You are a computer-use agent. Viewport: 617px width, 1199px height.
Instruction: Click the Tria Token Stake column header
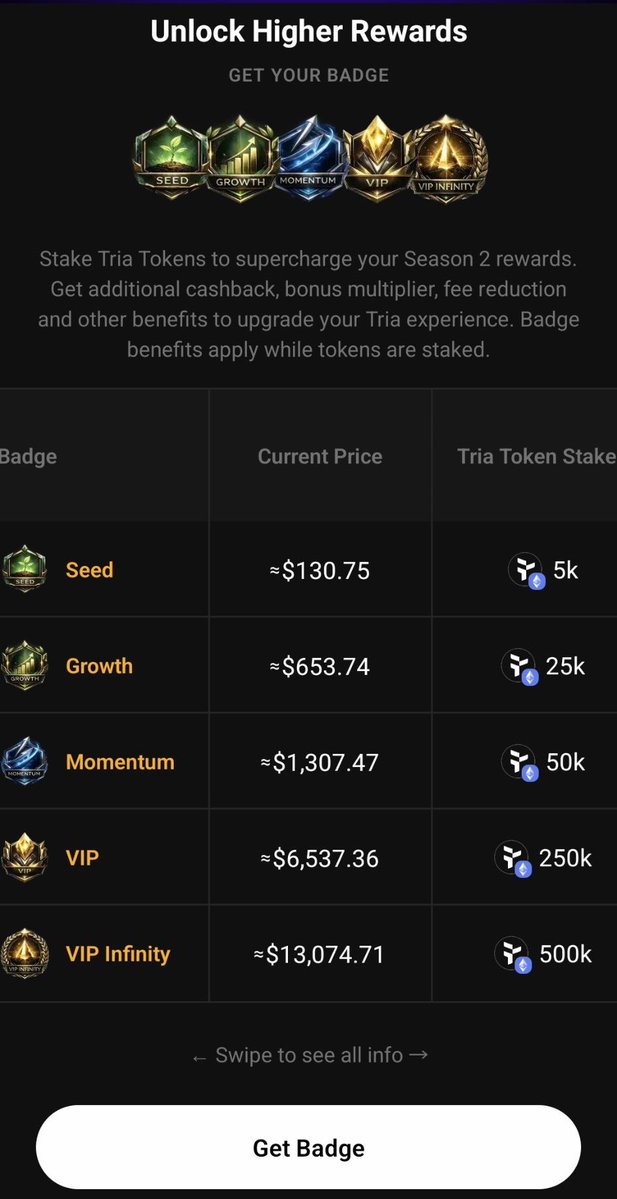point(536,457)
